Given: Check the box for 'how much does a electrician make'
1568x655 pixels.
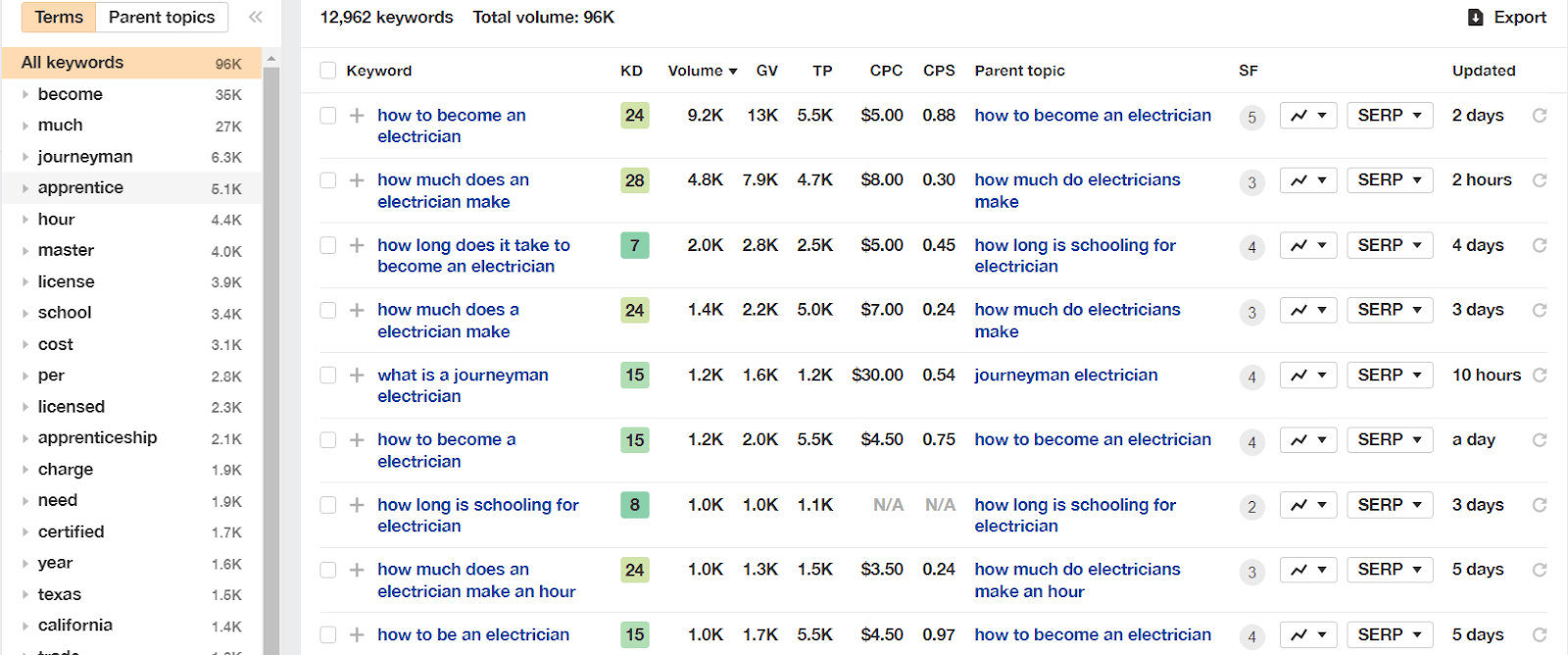Looking at the screenshot, I should click(328, 310).
